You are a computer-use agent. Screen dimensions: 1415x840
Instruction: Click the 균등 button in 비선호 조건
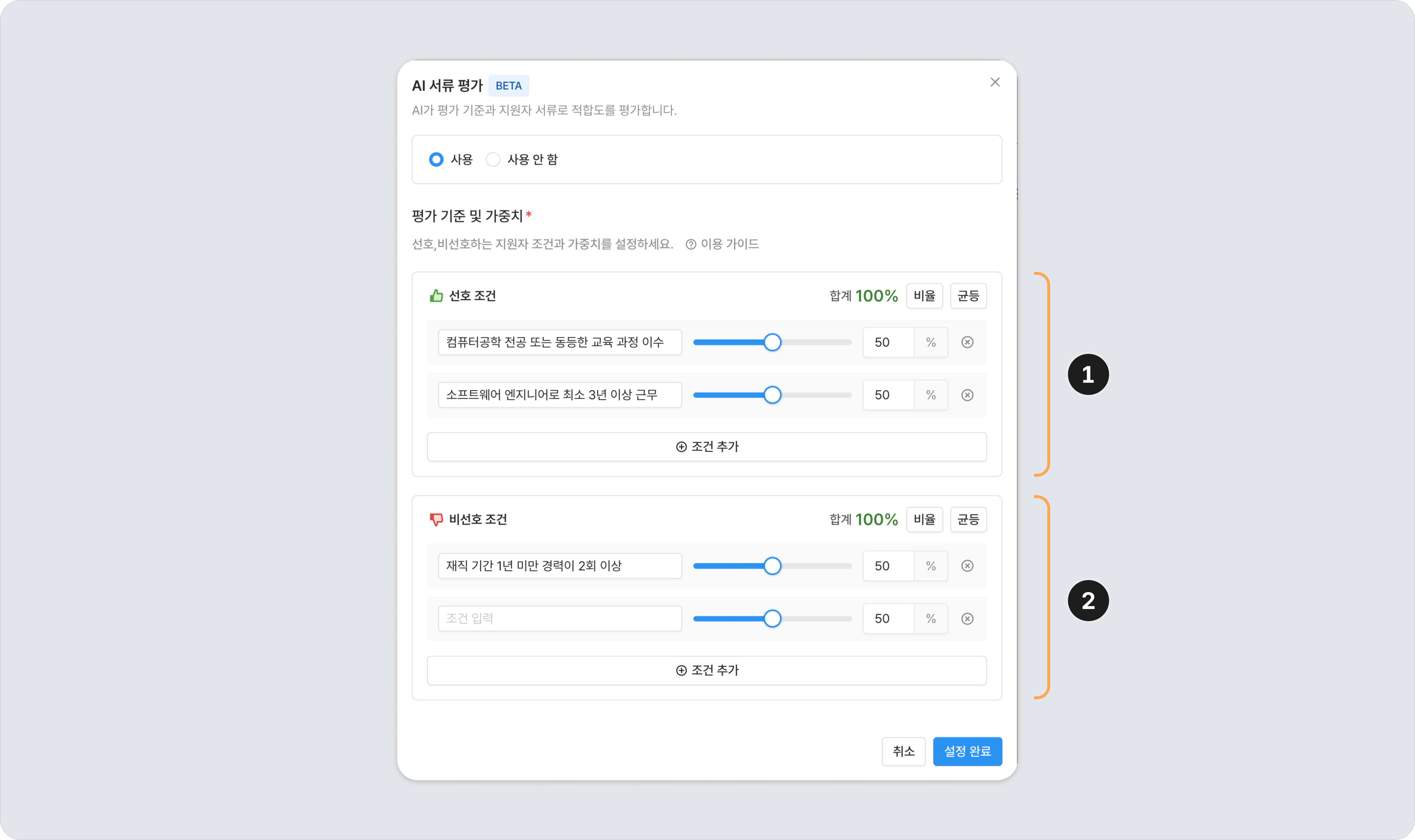tap(968, 519)
